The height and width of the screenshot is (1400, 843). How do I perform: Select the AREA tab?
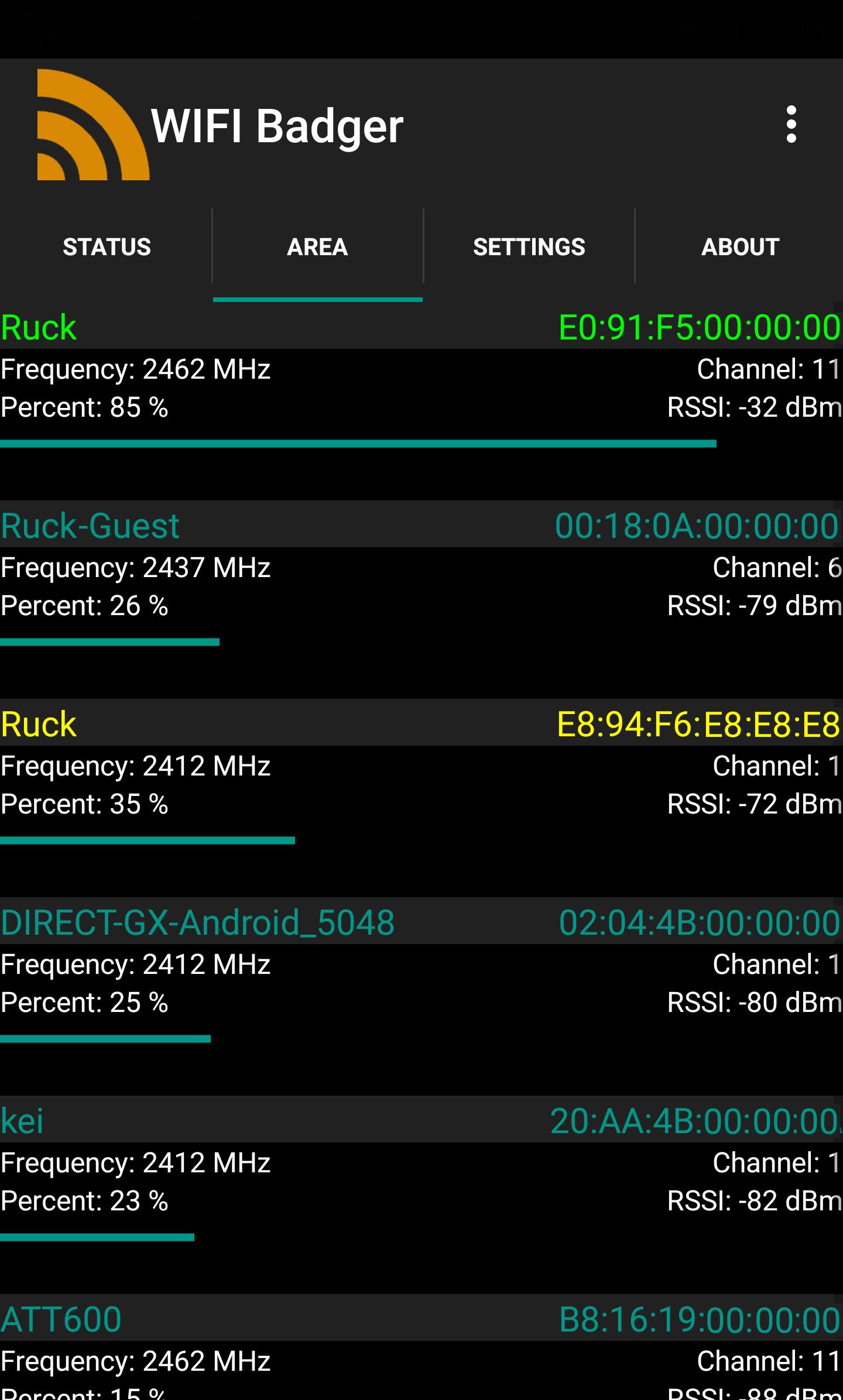coord(317,247)
